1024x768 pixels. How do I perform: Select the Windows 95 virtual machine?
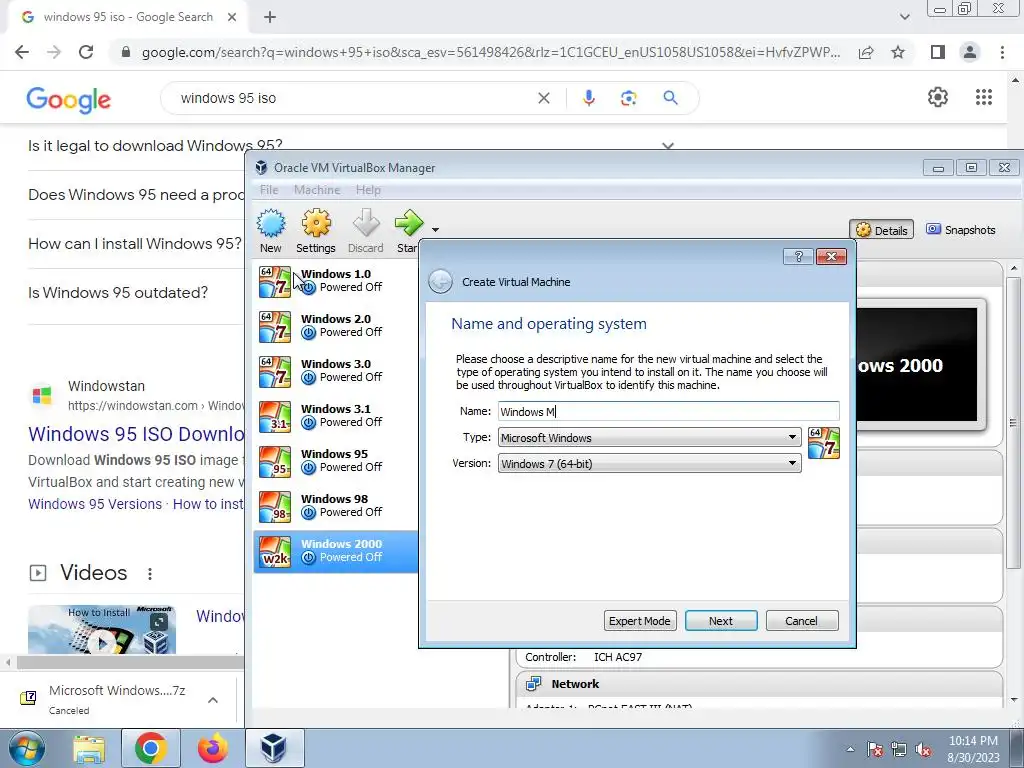point(336,461)
